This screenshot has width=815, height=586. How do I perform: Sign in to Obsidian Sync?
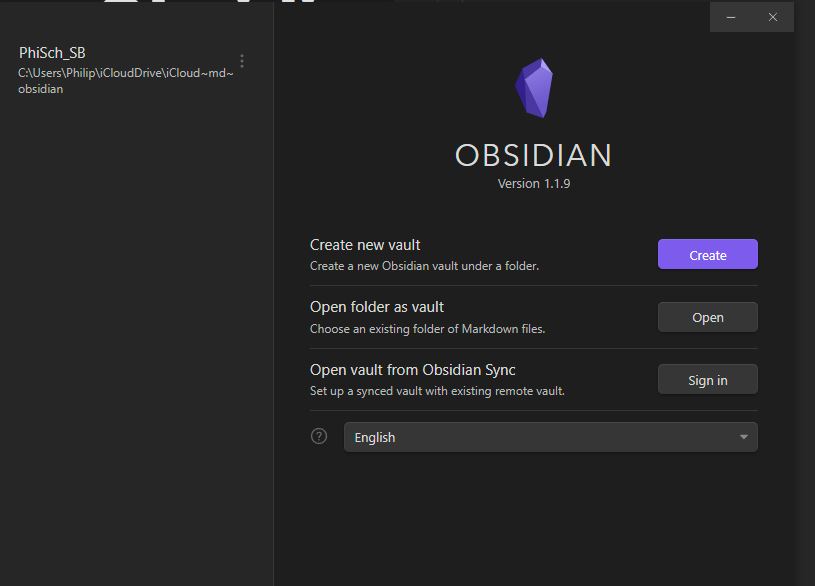[707, 380]
